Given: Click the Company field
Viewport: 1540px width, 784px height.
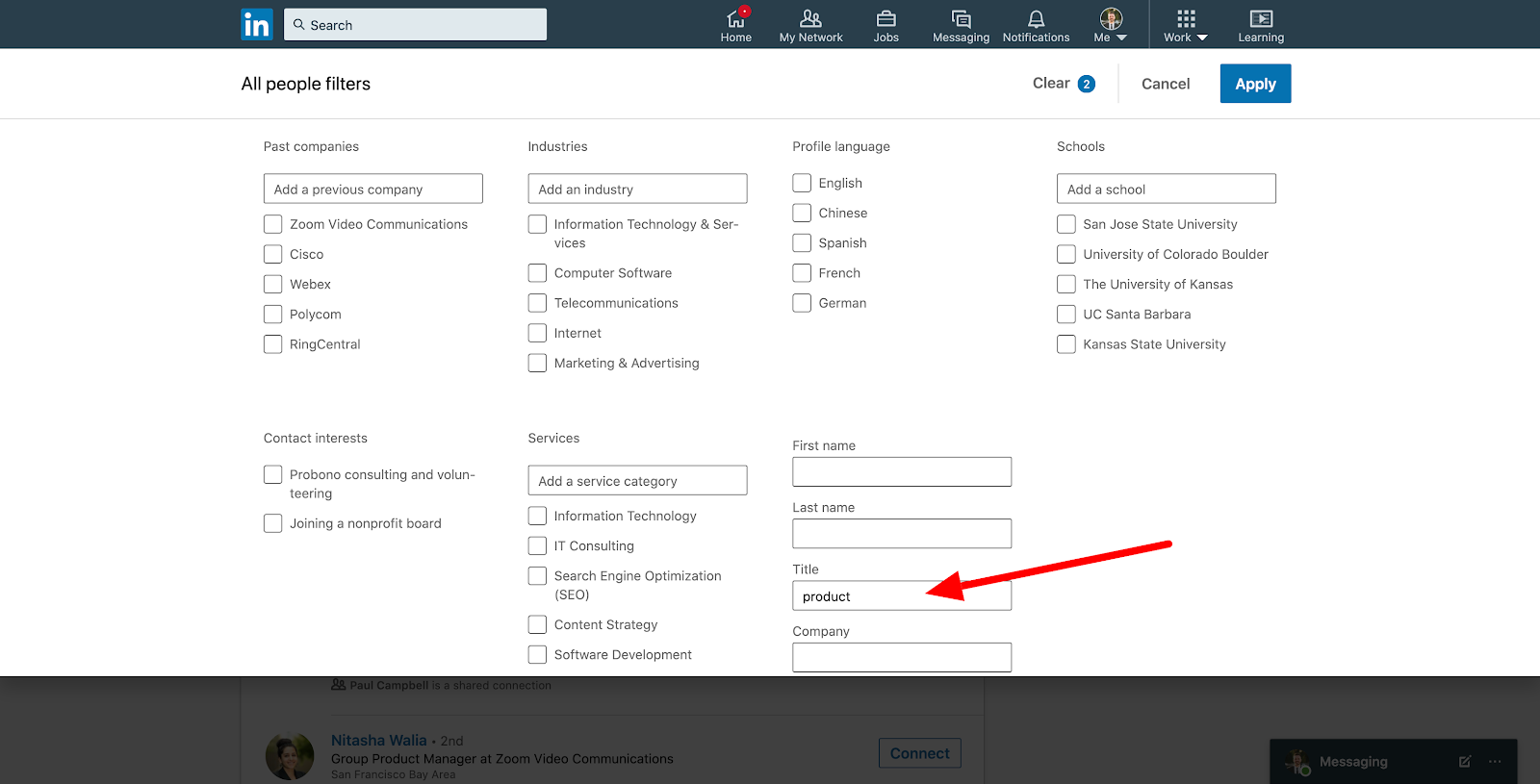Looking at the screenshot, I should 902,657.
